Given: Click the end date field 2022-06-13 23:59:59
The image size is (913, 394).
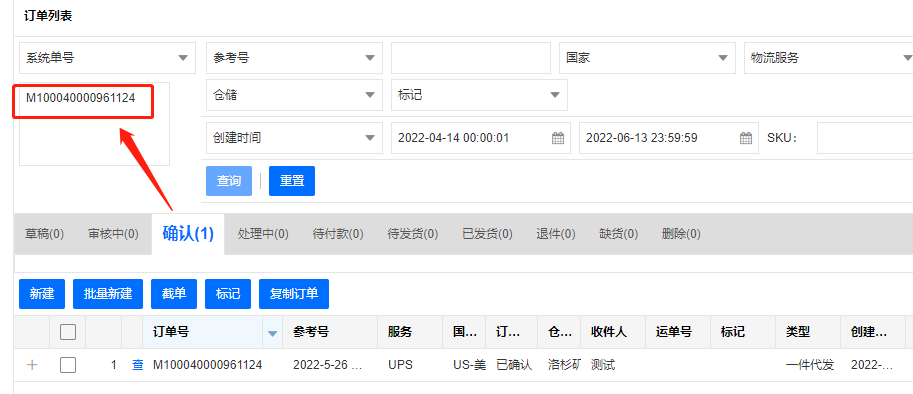Looking at the screenshot, I should point(669,138).
